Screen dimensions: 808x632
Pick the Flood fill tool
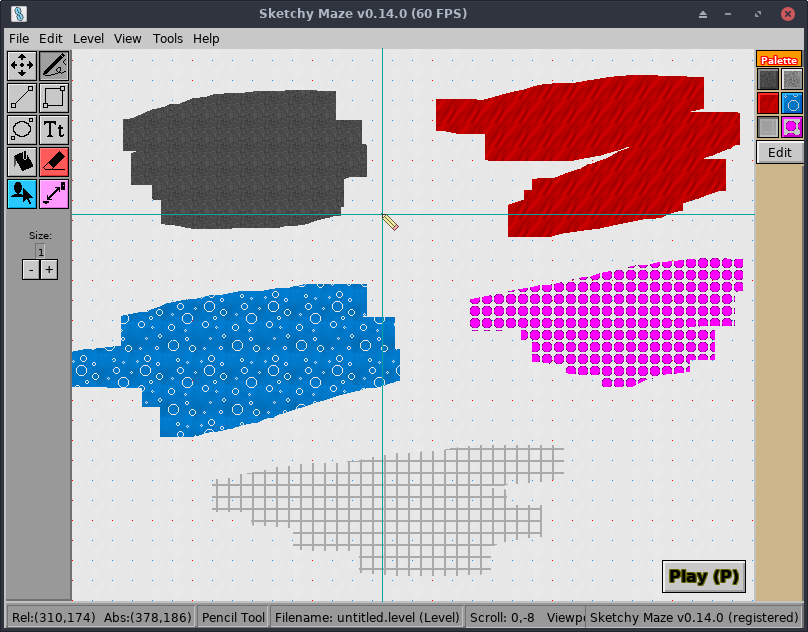pos(21,161)
